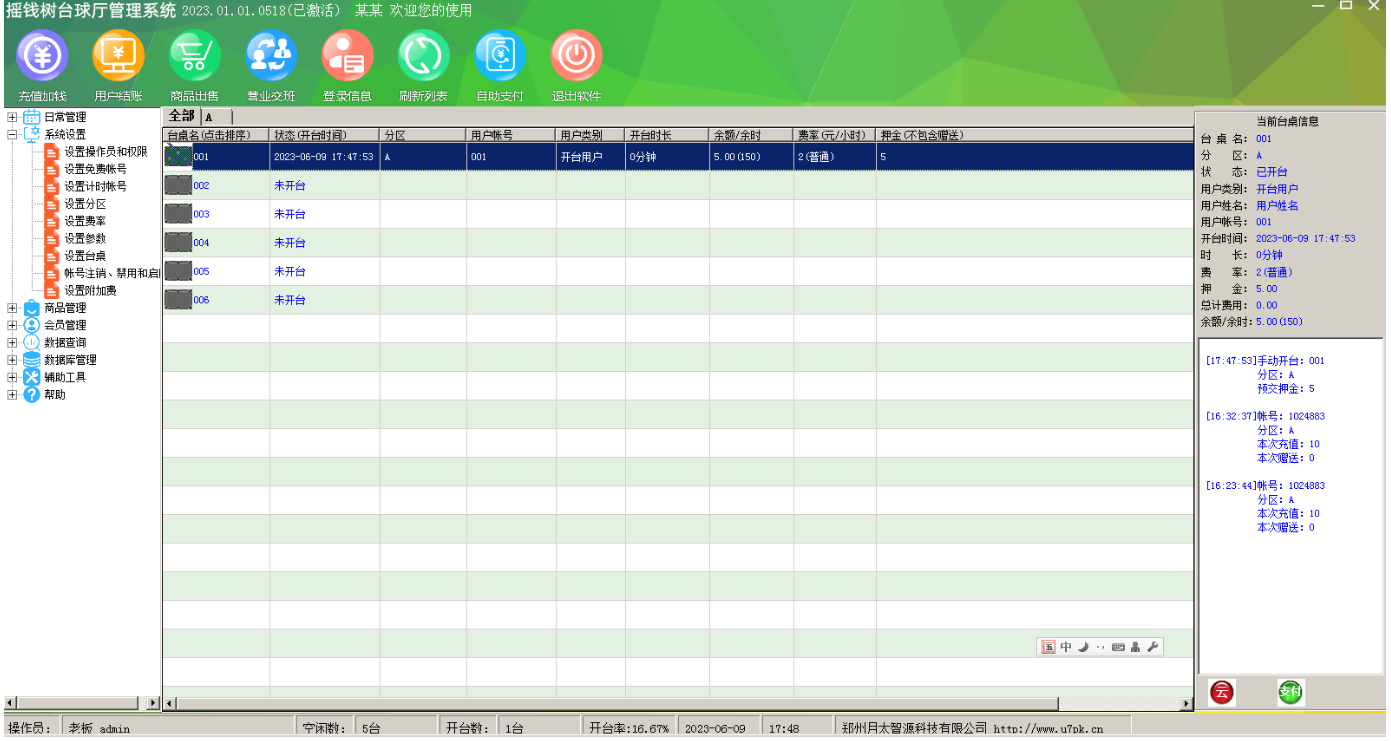1391x741 pixels.
Task: Click [17:47:53]手动开台 log entry
Action: 1265,360
